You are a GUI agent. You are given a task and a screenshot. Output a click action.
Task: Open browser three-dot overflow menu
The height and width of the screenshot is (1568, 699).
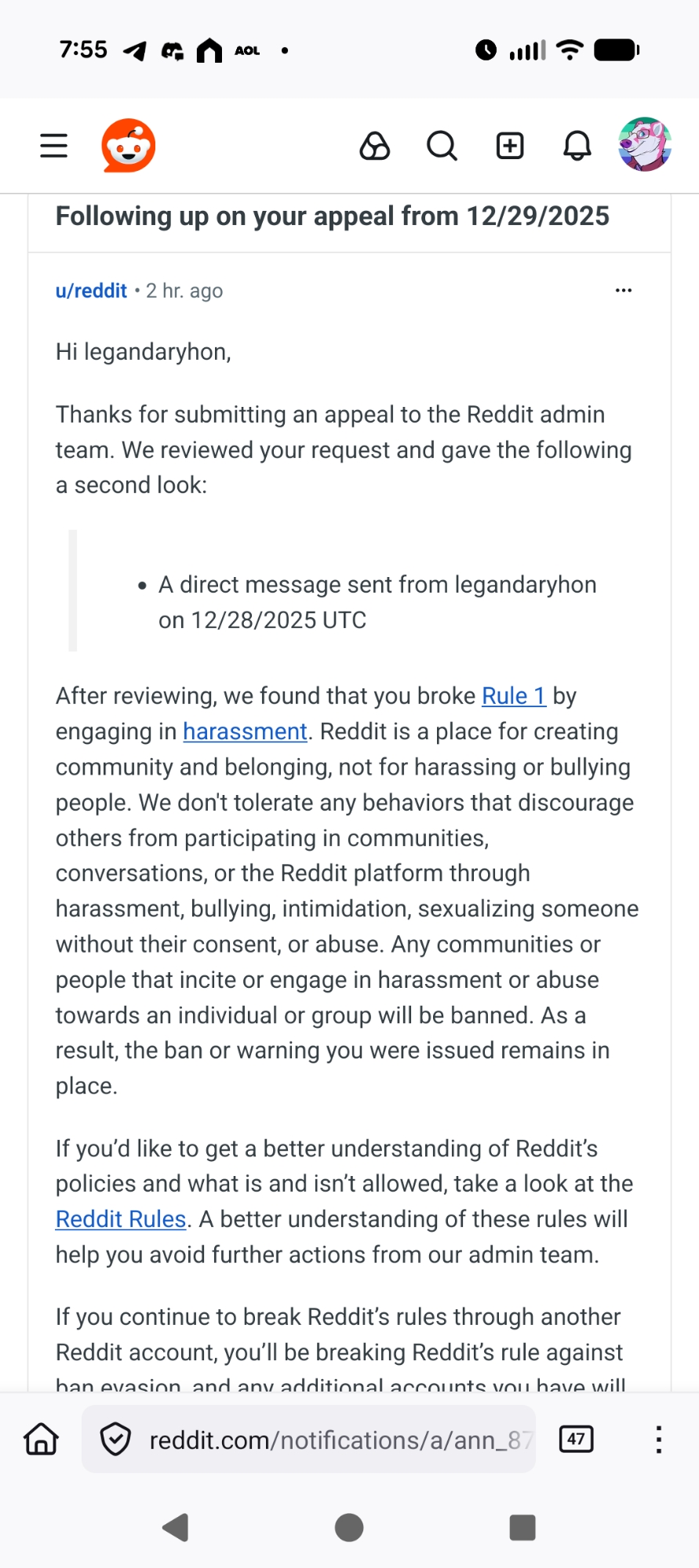[x=659, y=1439]
